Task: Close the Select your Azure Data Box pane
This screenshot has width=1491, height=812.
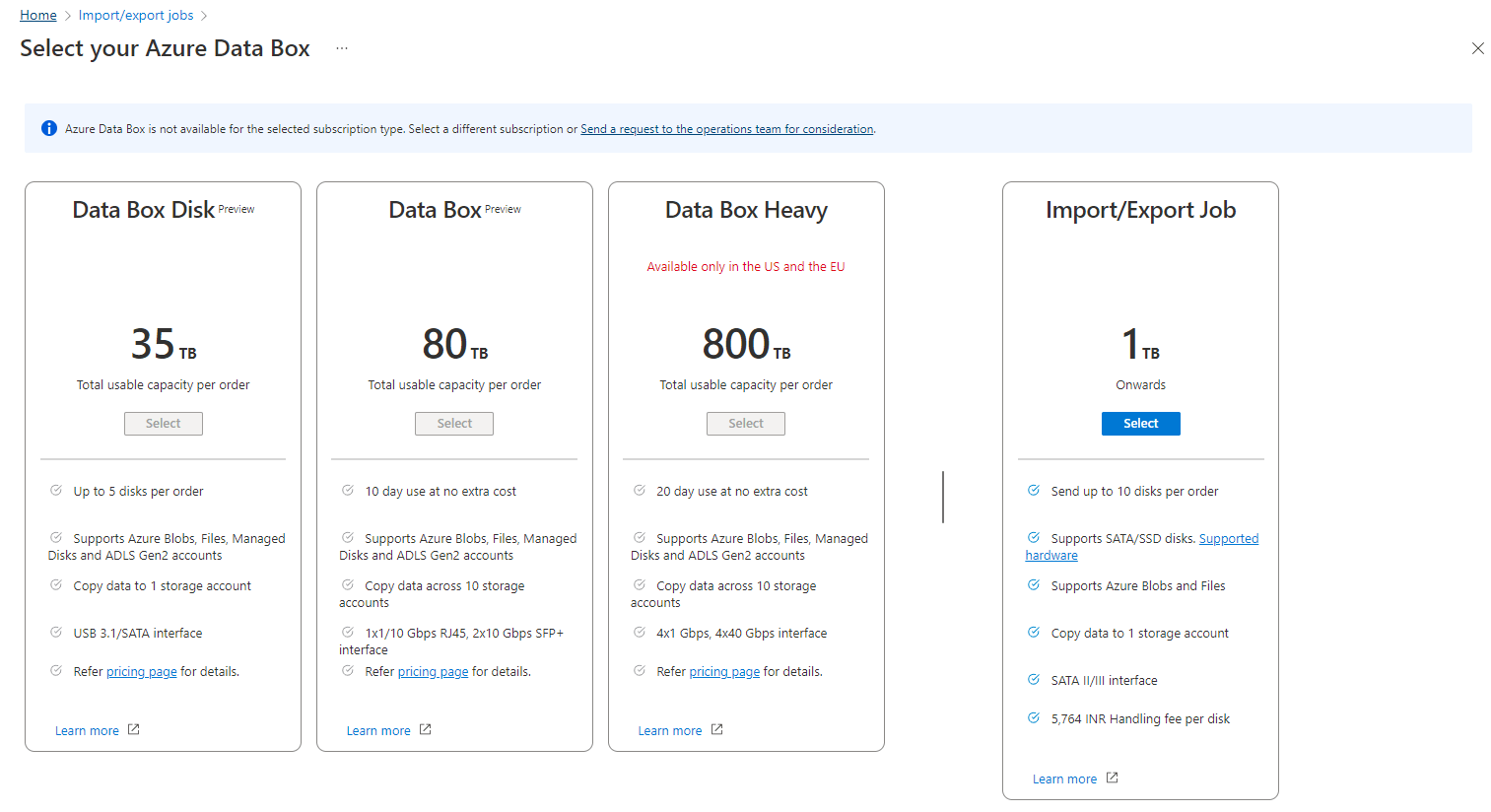Action: point(1477,48)
